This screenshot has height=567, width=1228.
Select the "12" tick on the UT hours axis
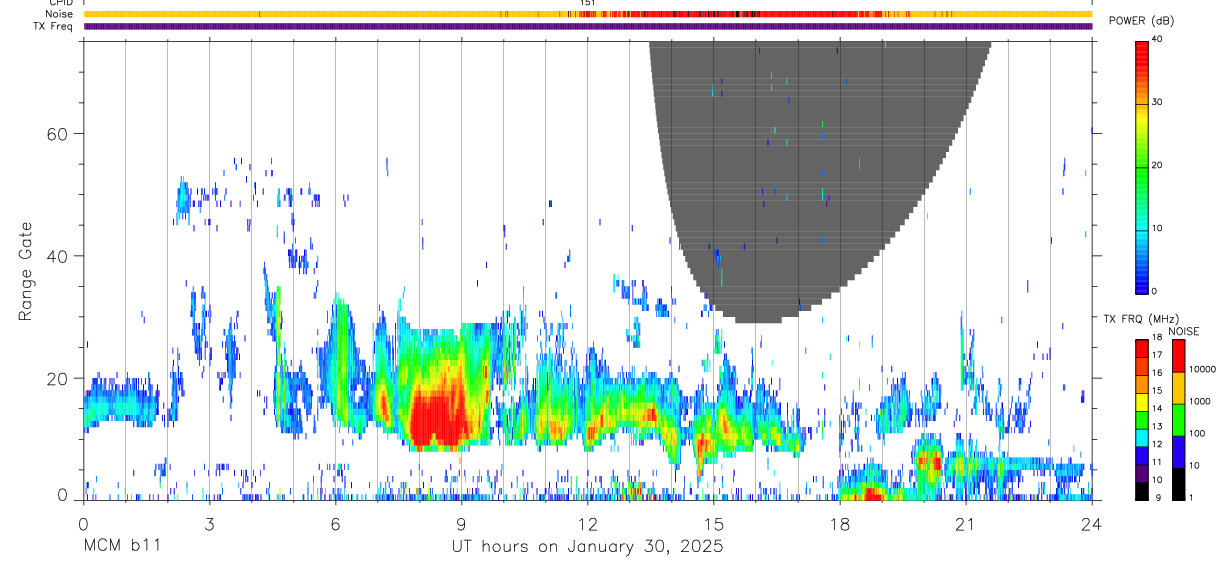coord(587,524)
